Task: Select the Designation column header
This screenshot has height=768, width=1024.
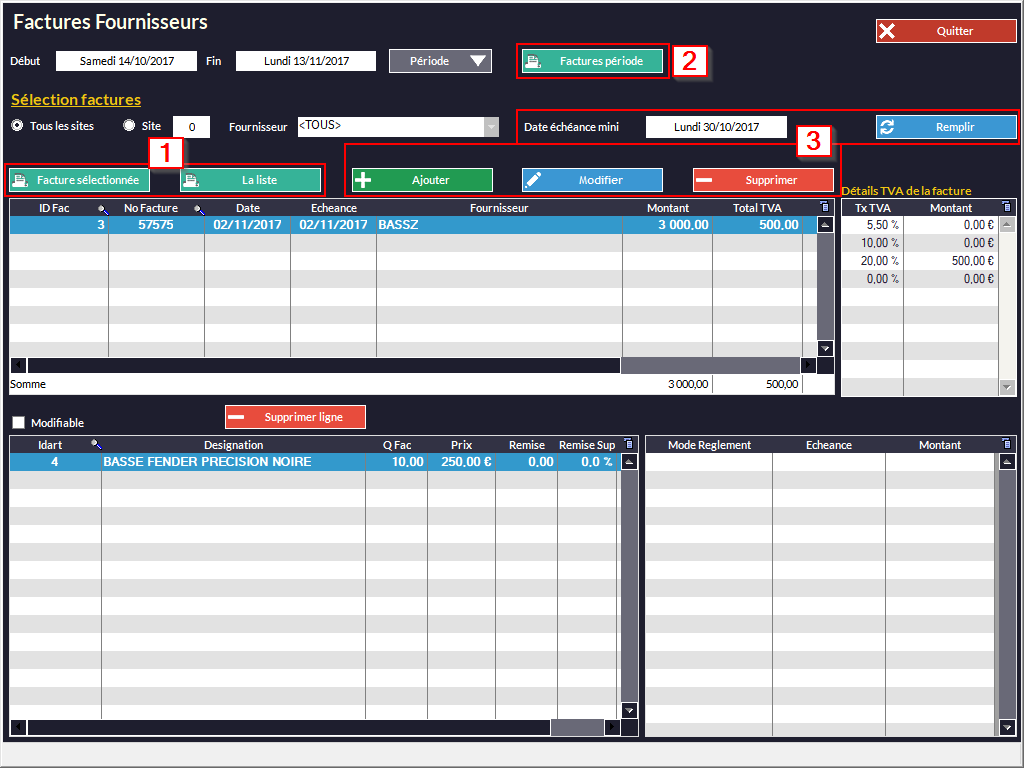Action: (233, 445)
